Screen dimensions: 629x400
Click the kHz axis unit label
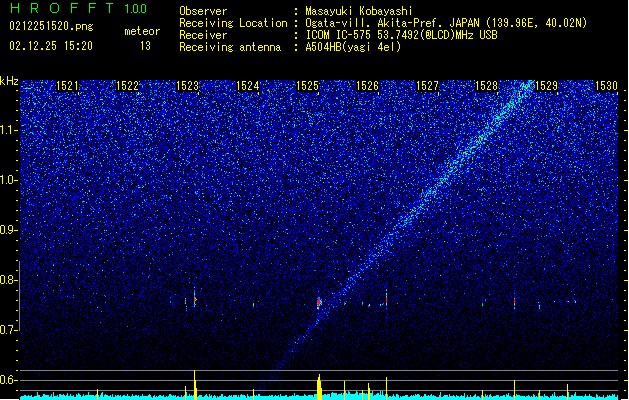[x=9, y=81]
